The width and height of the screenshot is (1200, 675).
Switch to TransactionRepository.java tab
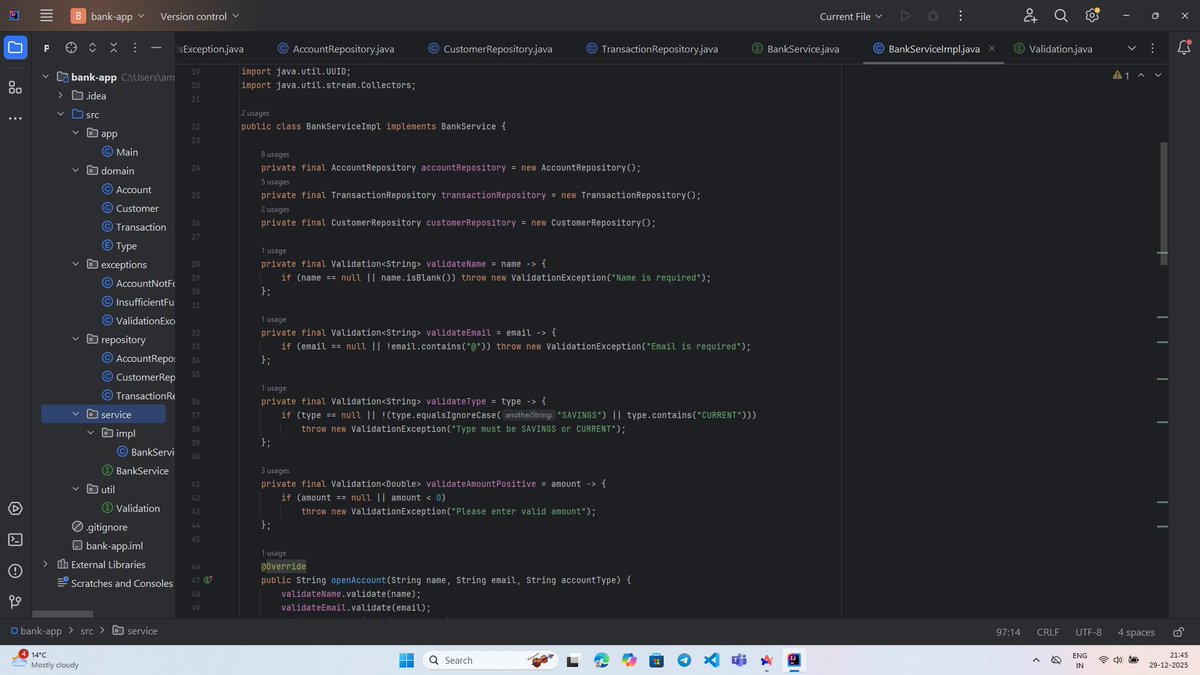tap(652, 48)
